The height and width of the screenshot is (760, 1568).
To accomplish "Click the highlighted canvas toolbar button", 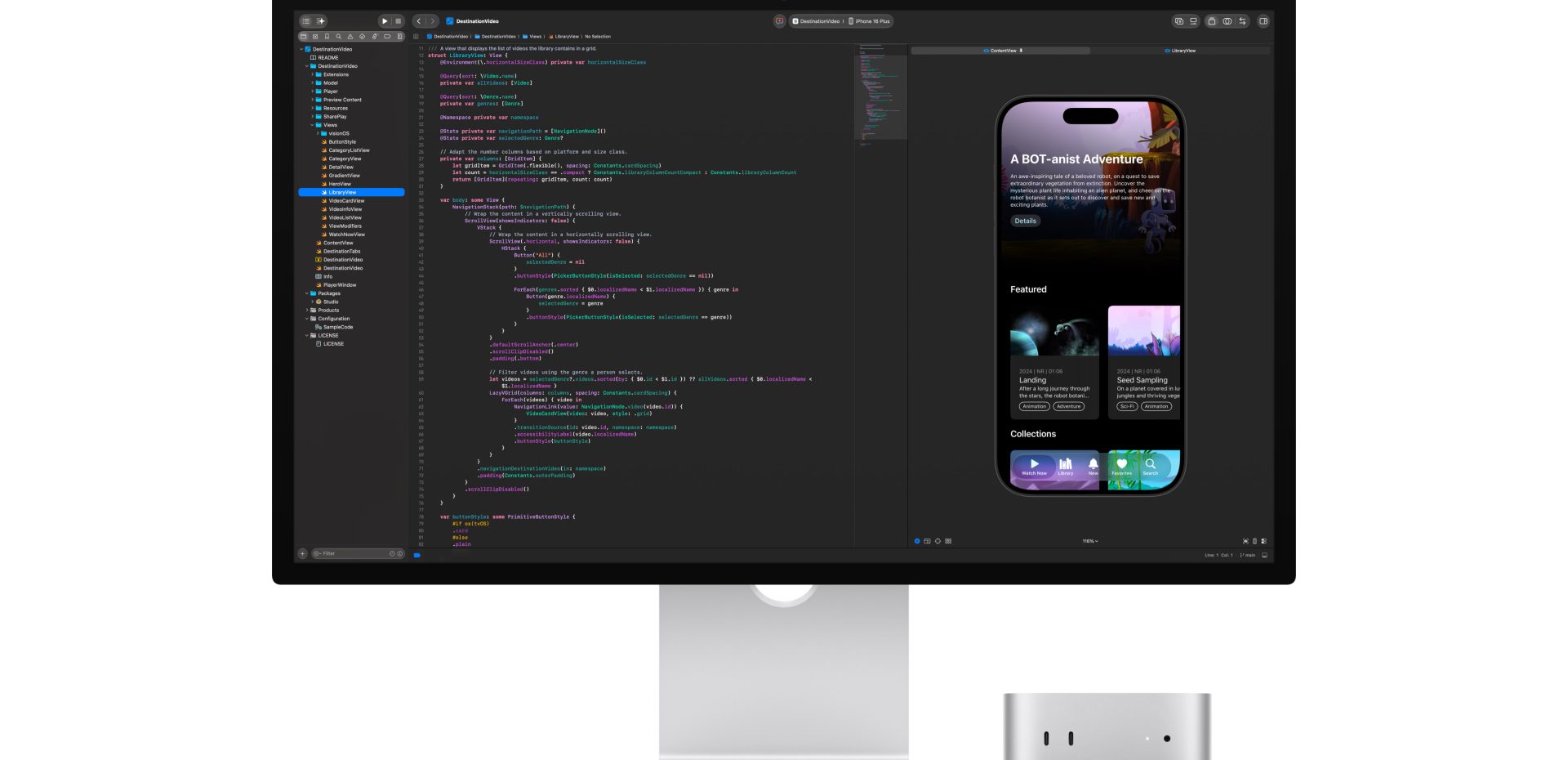I will click(x=1212, y=21).
